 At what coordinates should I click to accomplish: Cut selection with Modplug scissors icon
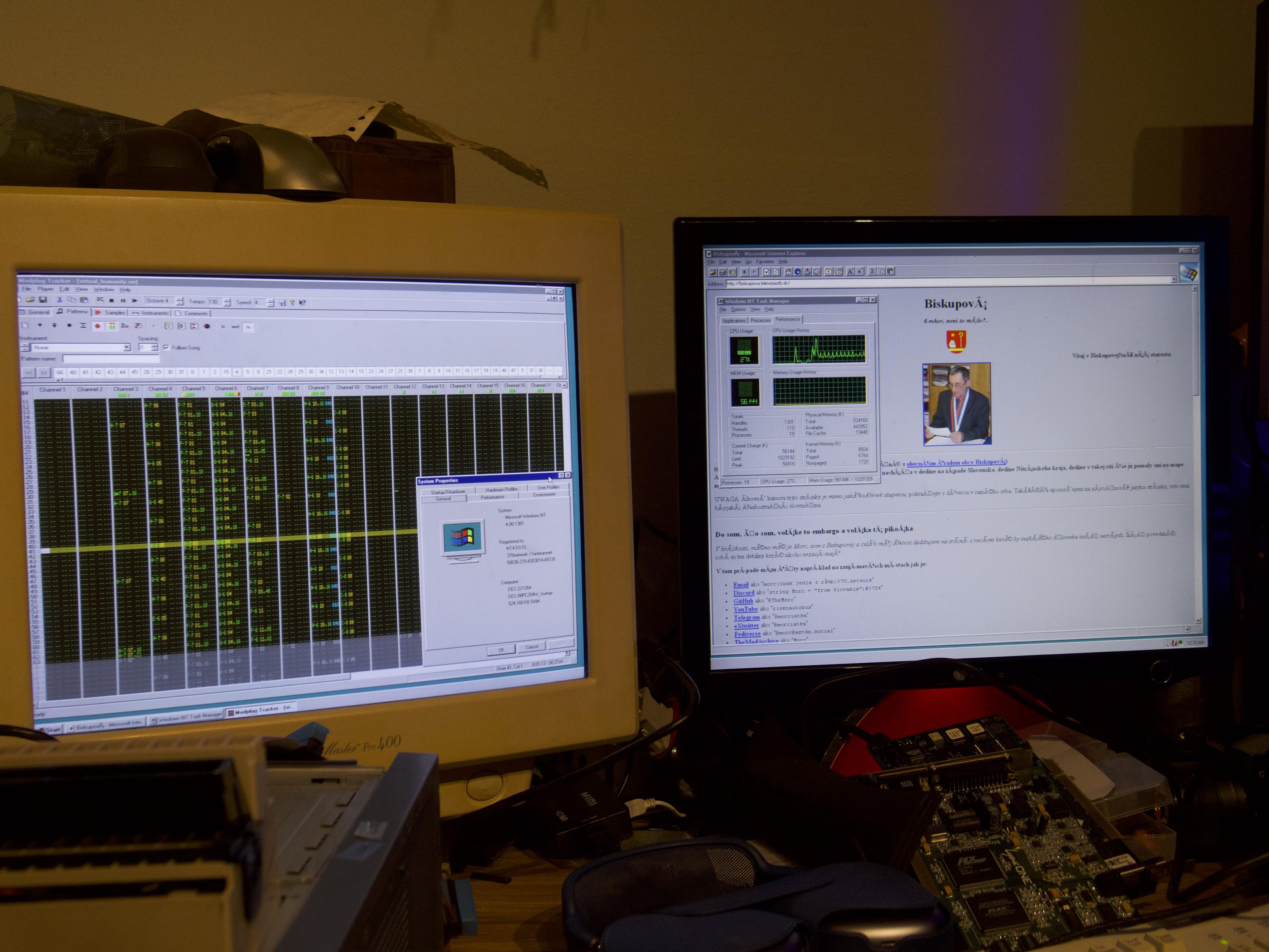59,300
